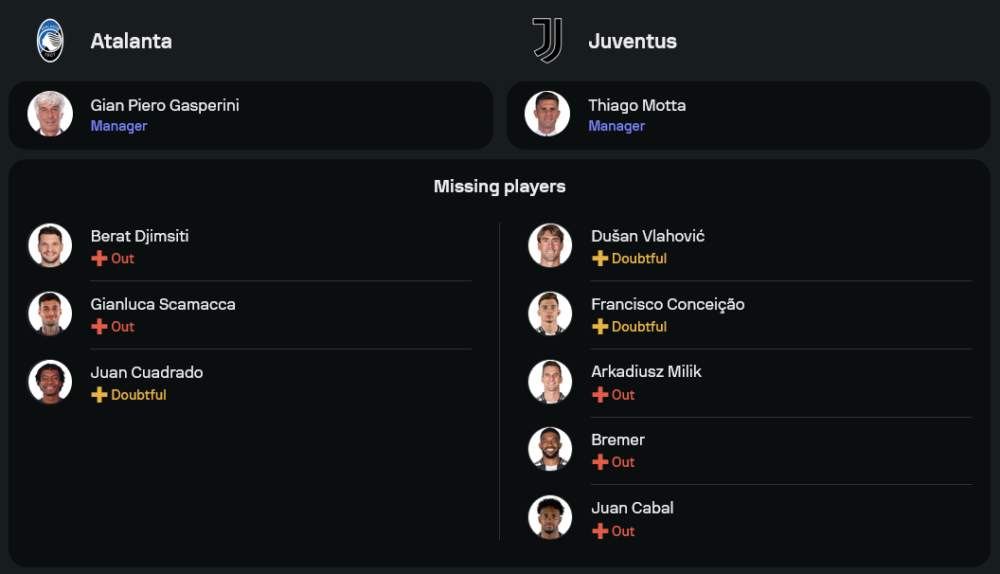Open the Dušan Vlahović player name
Screen dimensions: 1000x574
(648, 236)
